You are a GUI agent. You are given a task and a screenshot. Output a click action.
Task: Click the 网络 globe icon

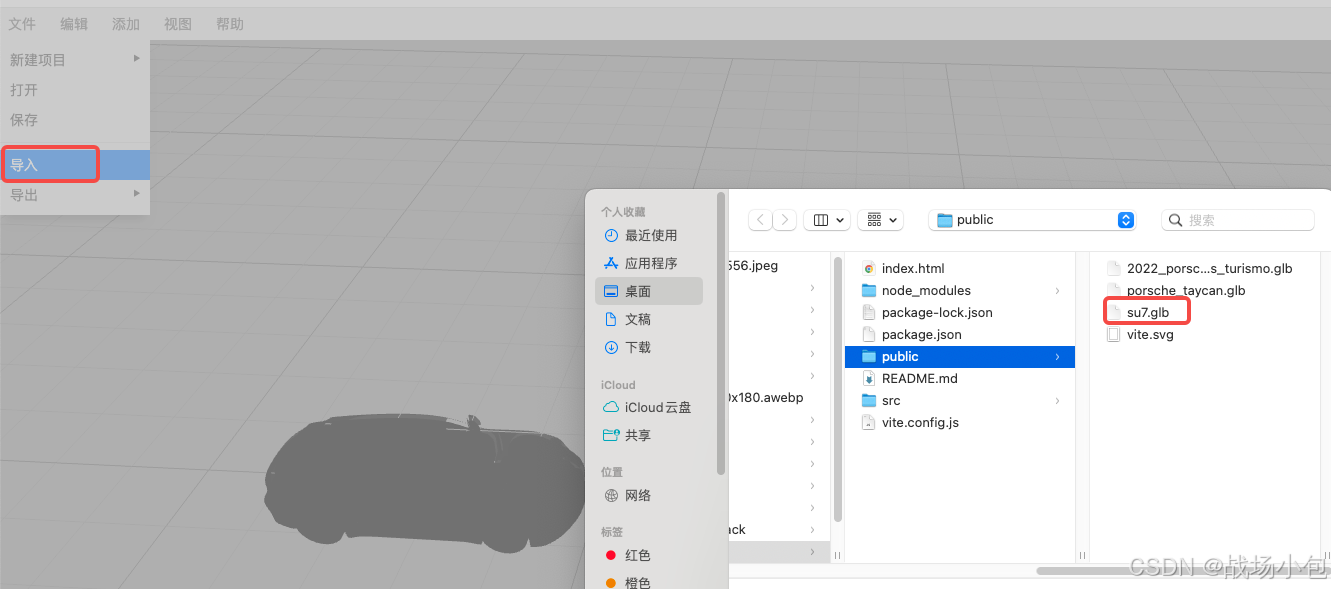pyautogui.click(x=612, y=495)
